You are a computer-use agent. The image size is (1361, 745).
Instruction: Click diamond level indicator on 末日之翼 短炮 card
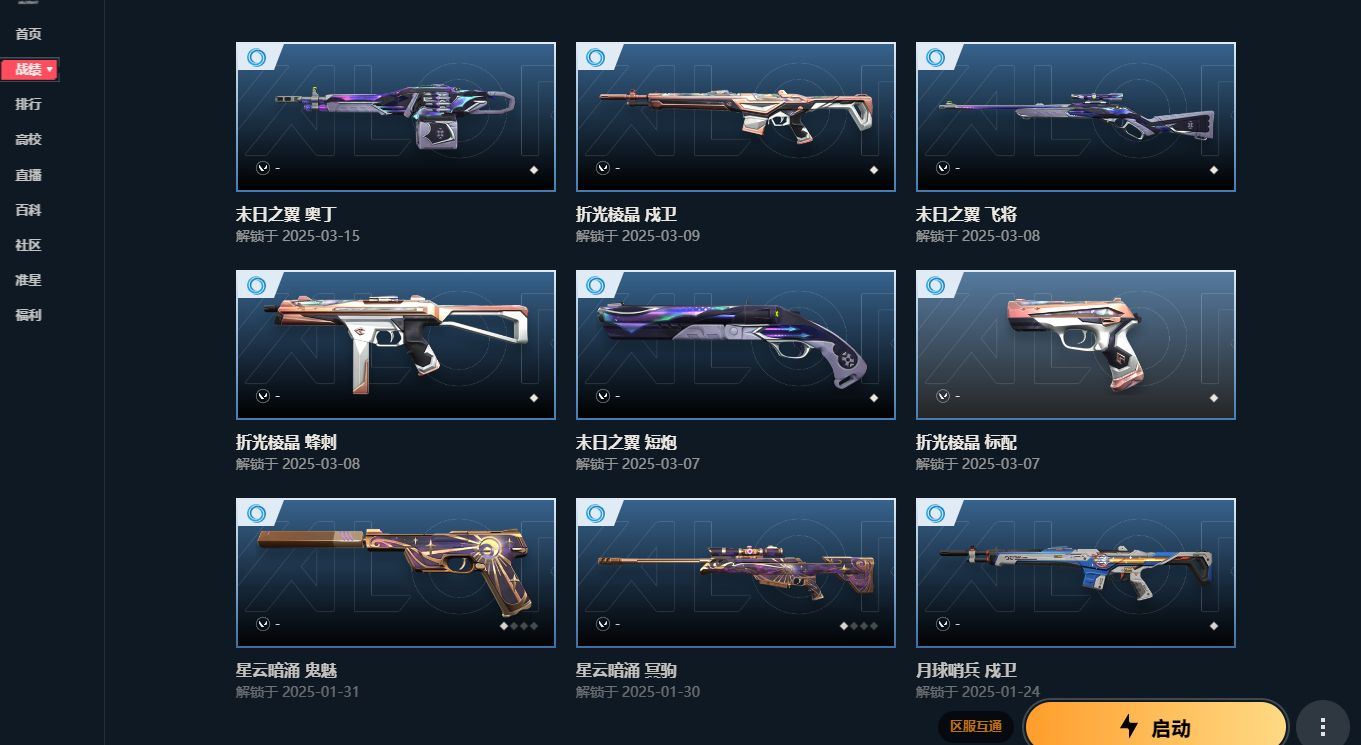click(874, 398)
